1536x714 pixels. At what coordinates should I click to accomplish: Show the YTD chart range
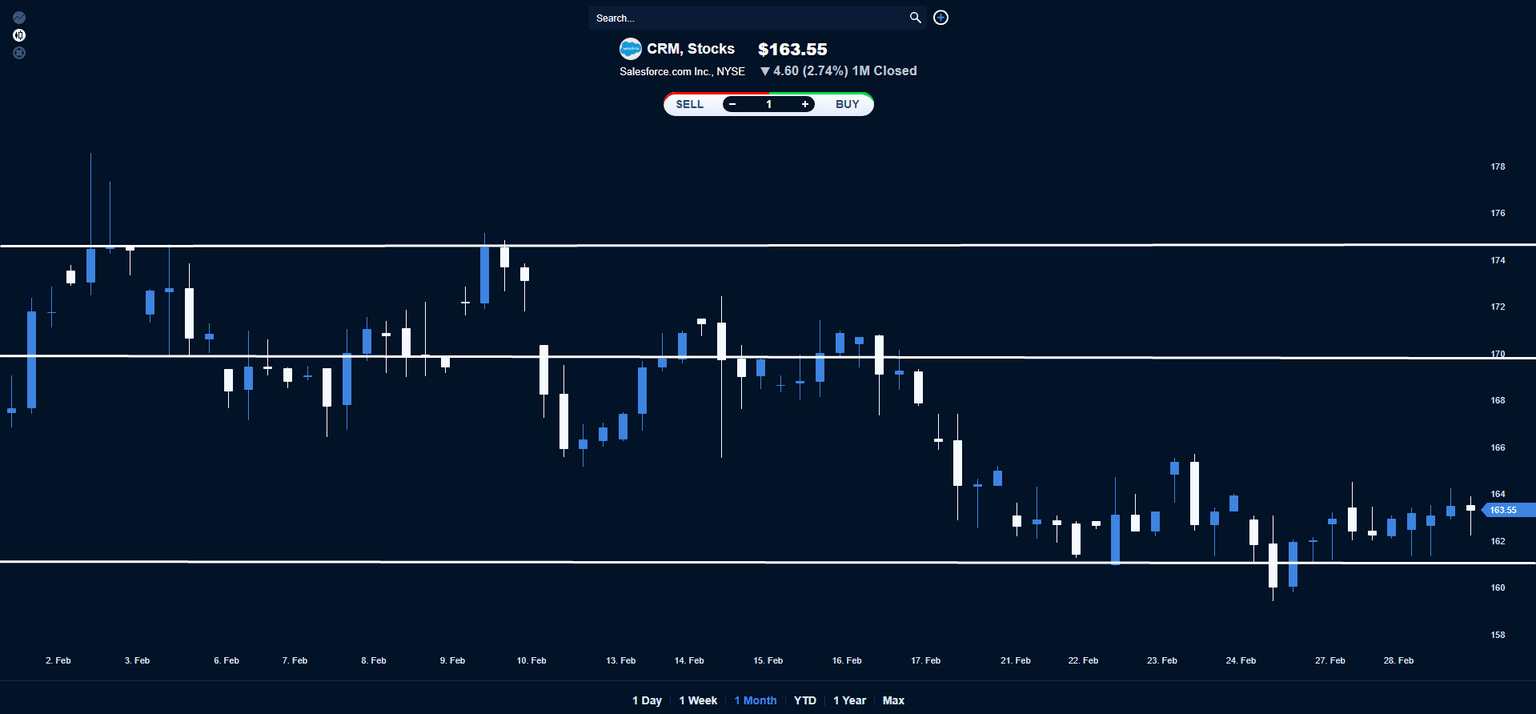805,700
